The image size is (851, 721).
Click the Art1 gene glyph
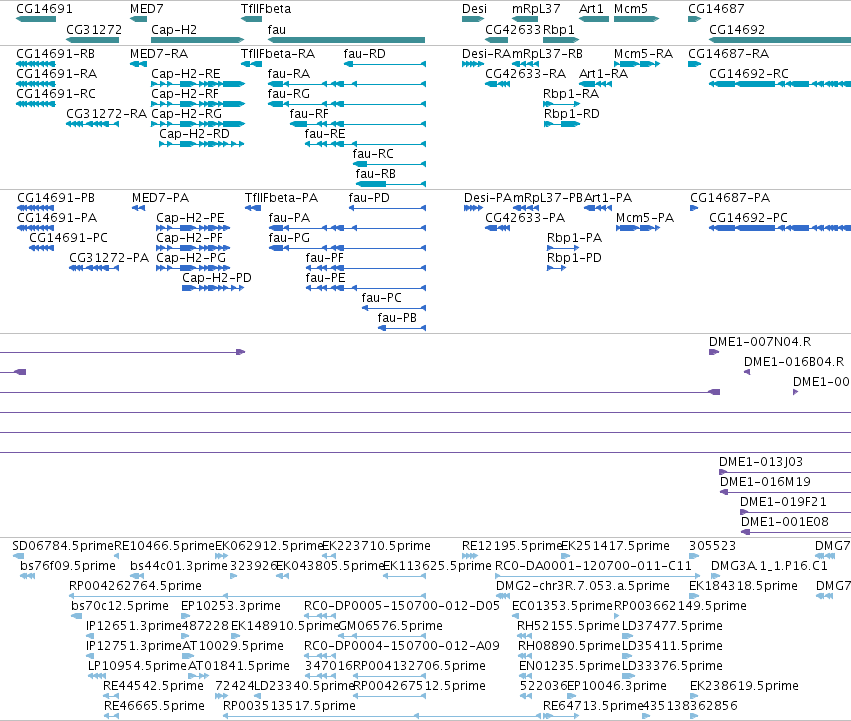tap(594, 19)
